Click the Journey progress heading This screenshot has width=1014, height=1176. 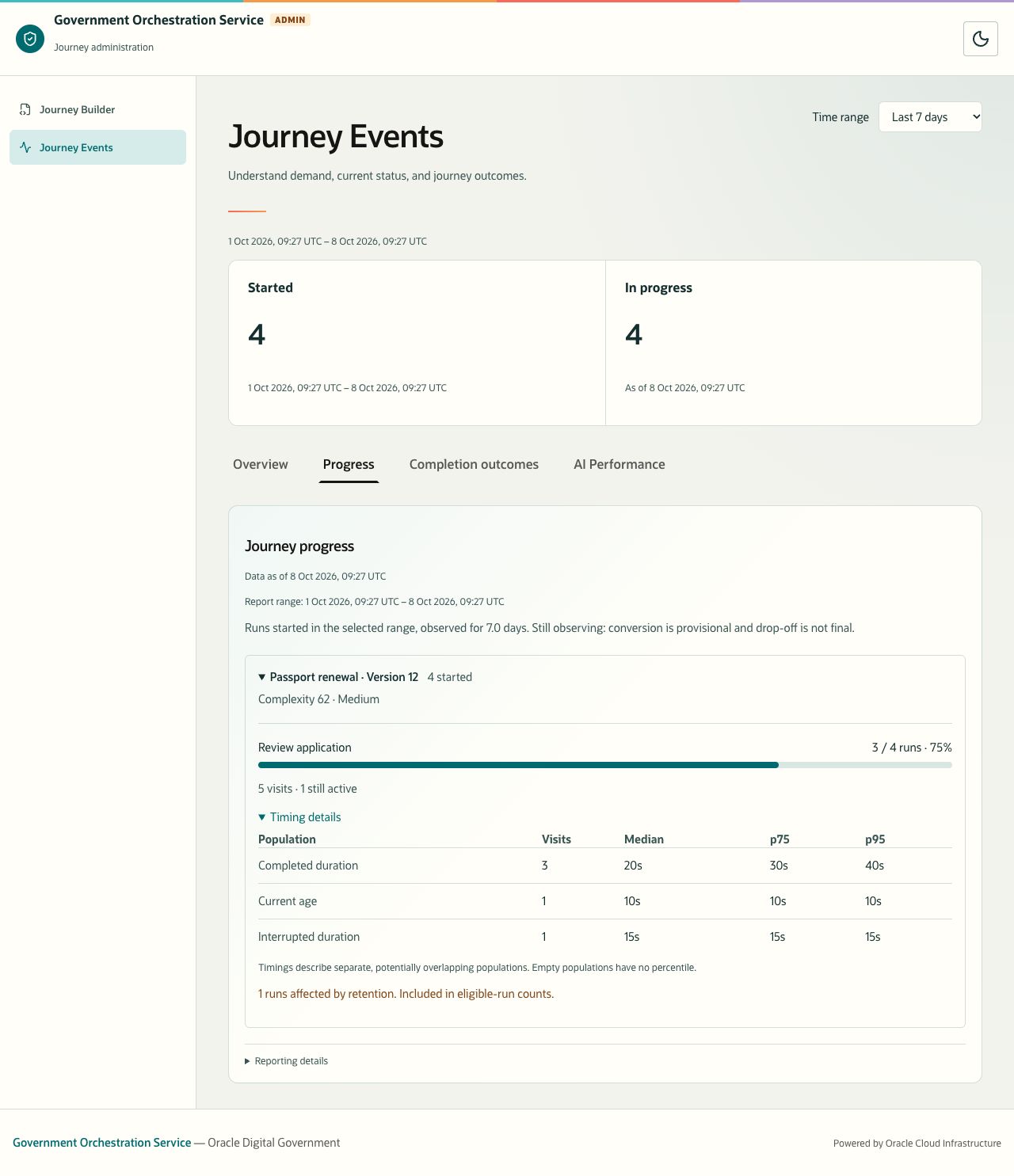pyautogui.click(x=299, y=546)
